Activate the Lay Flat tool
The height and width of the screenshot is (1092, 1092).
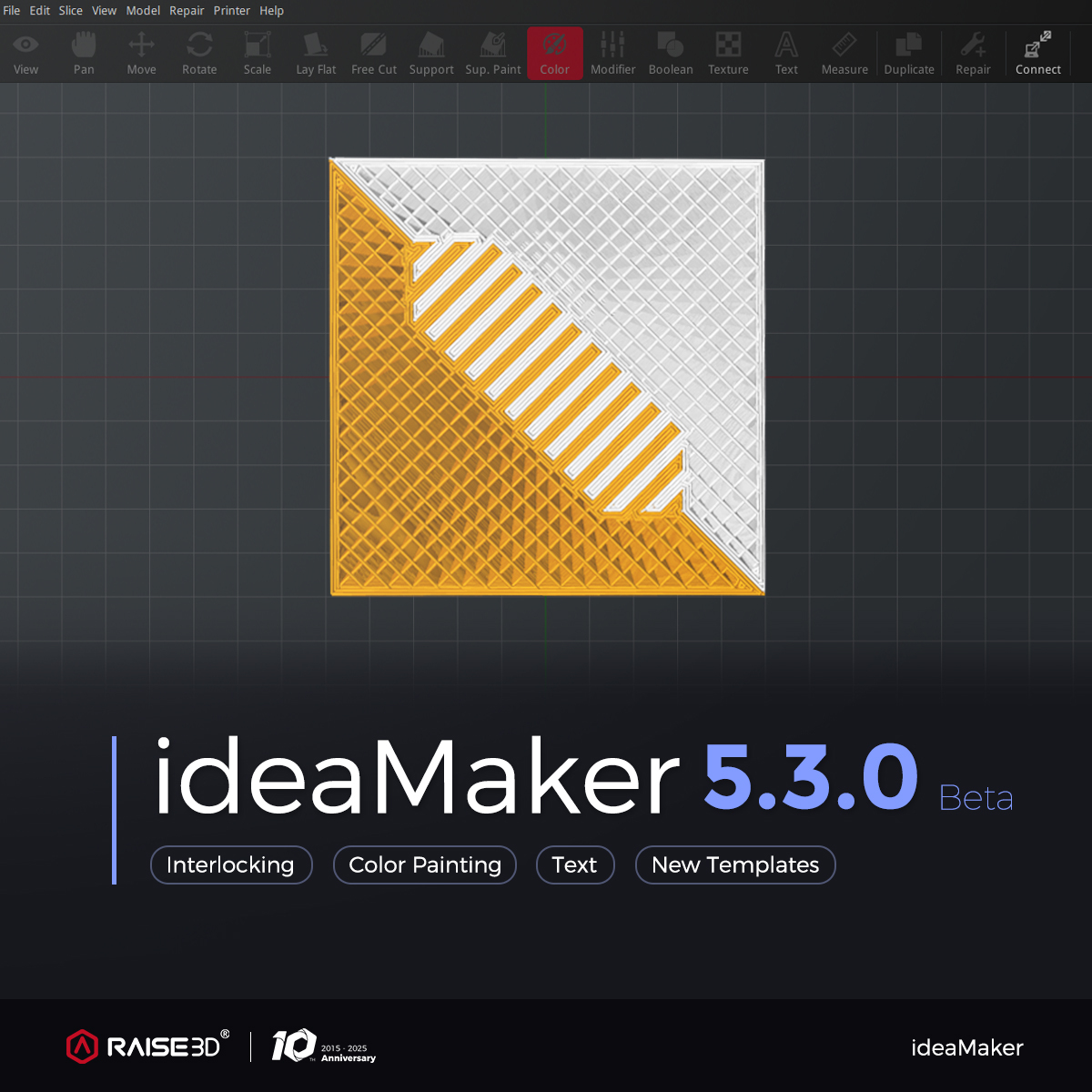(316, 54)
